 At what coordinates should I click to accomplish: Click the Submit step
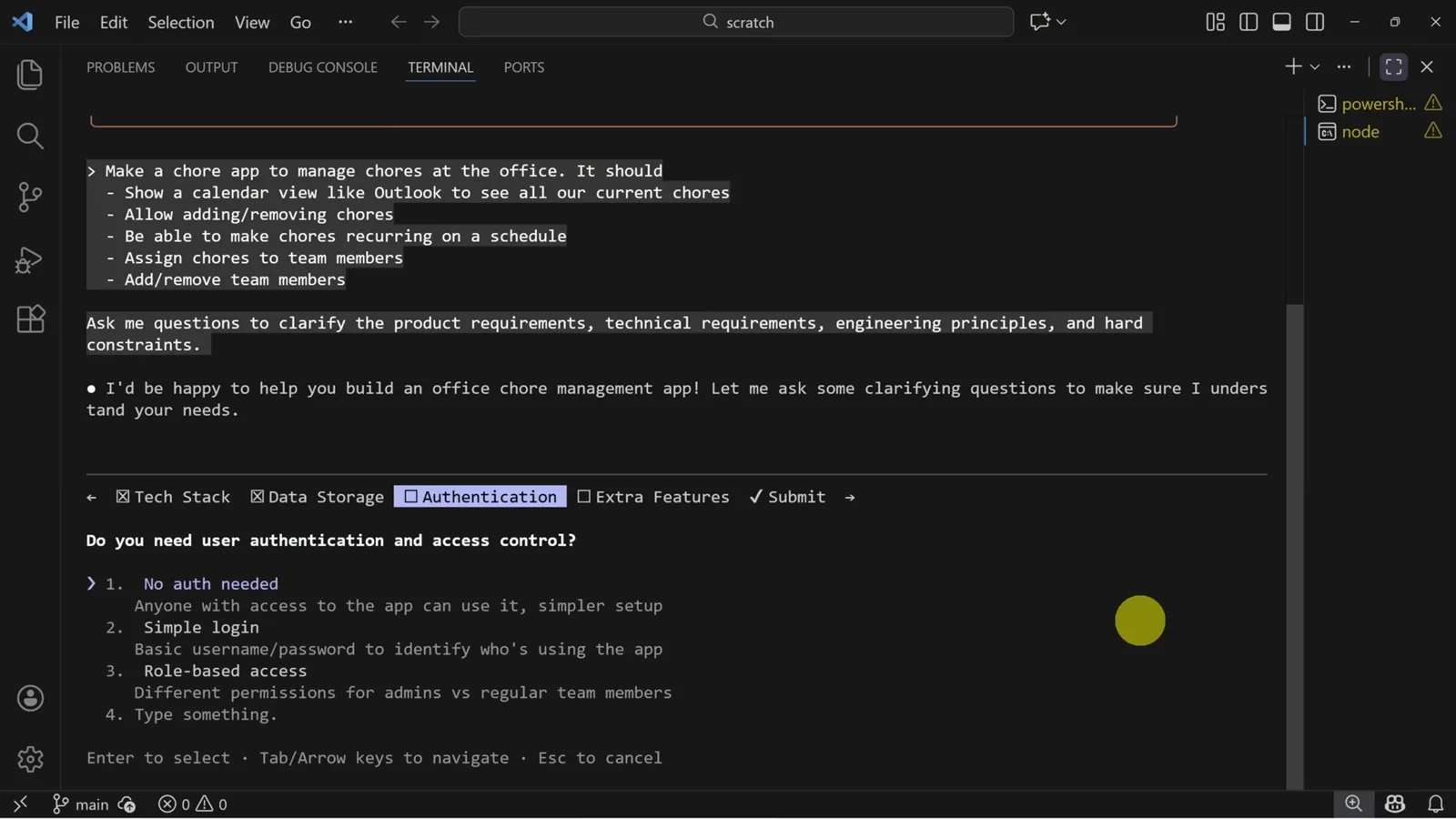(787, 497)
